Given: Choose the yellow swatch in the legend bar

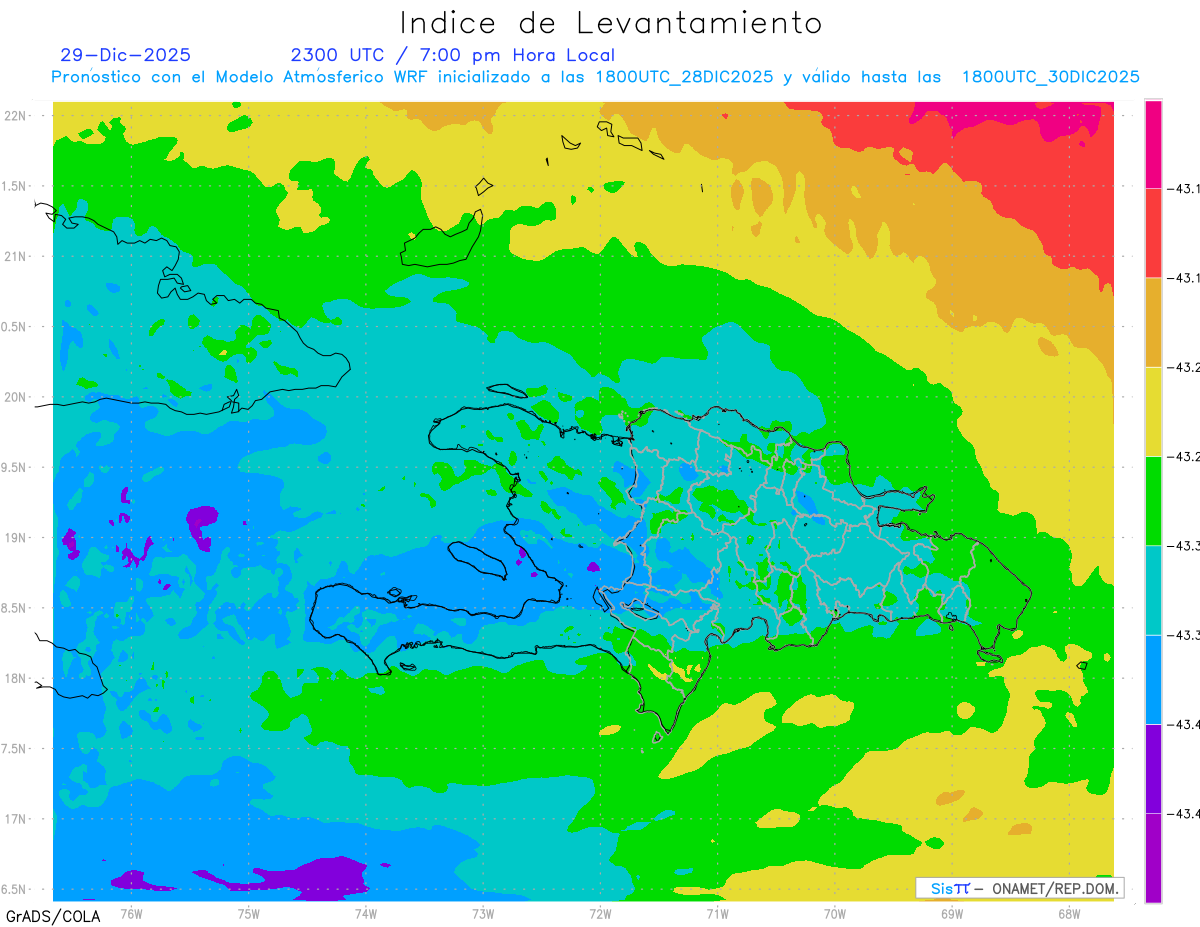Looking at the screenshot, I should (1153, 411).
